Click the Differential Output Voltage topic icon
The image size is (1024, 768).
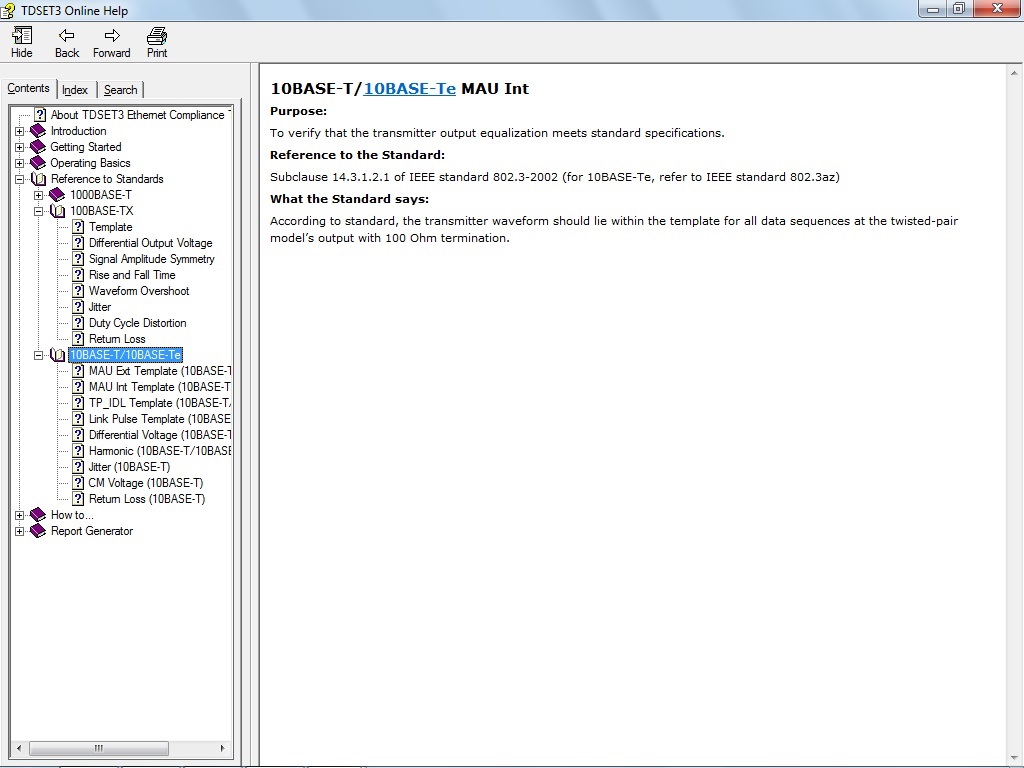click(78, 243)
